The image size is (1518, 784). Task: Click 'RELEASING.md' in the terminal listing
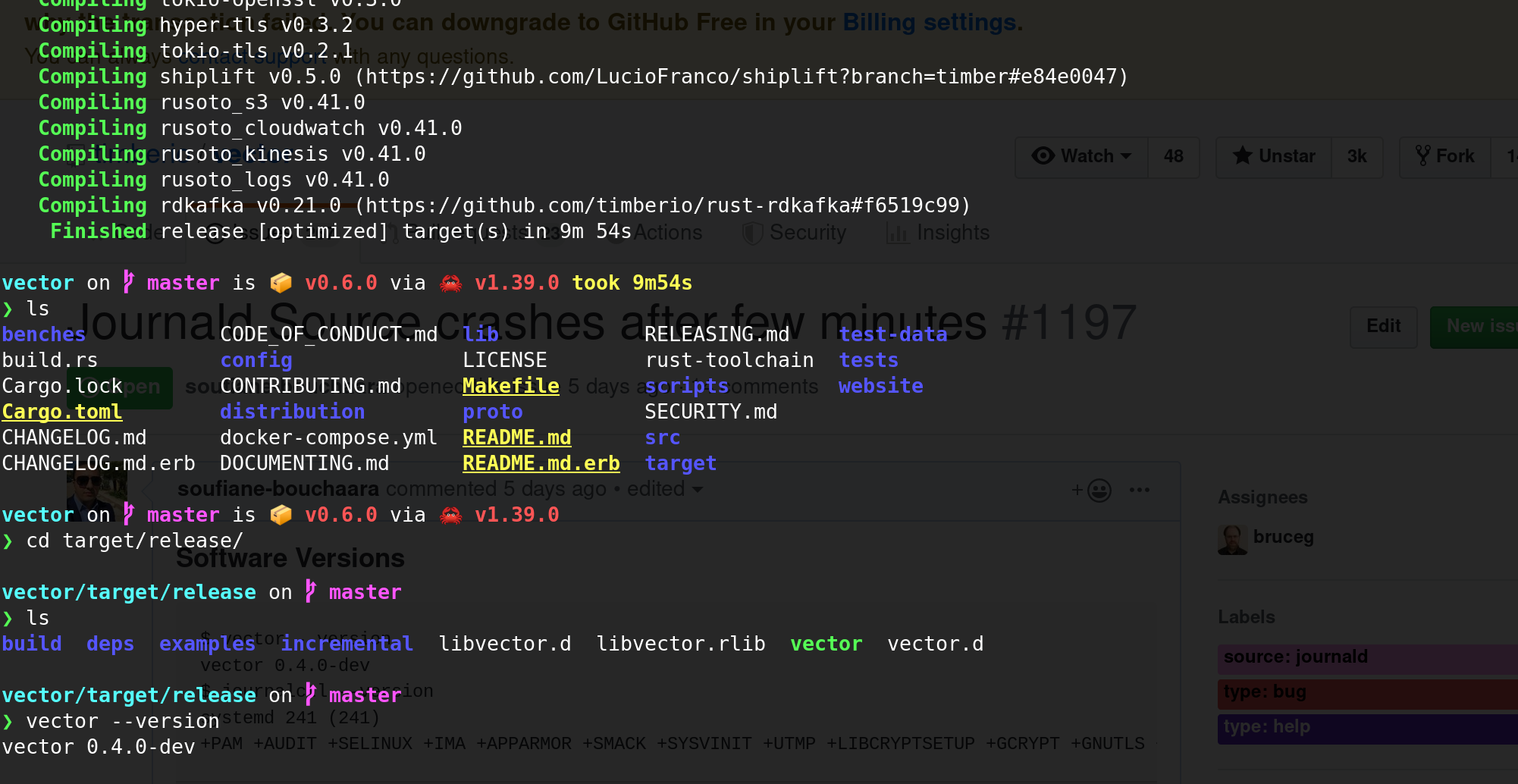pyautogui.click(x=717, y=335)
